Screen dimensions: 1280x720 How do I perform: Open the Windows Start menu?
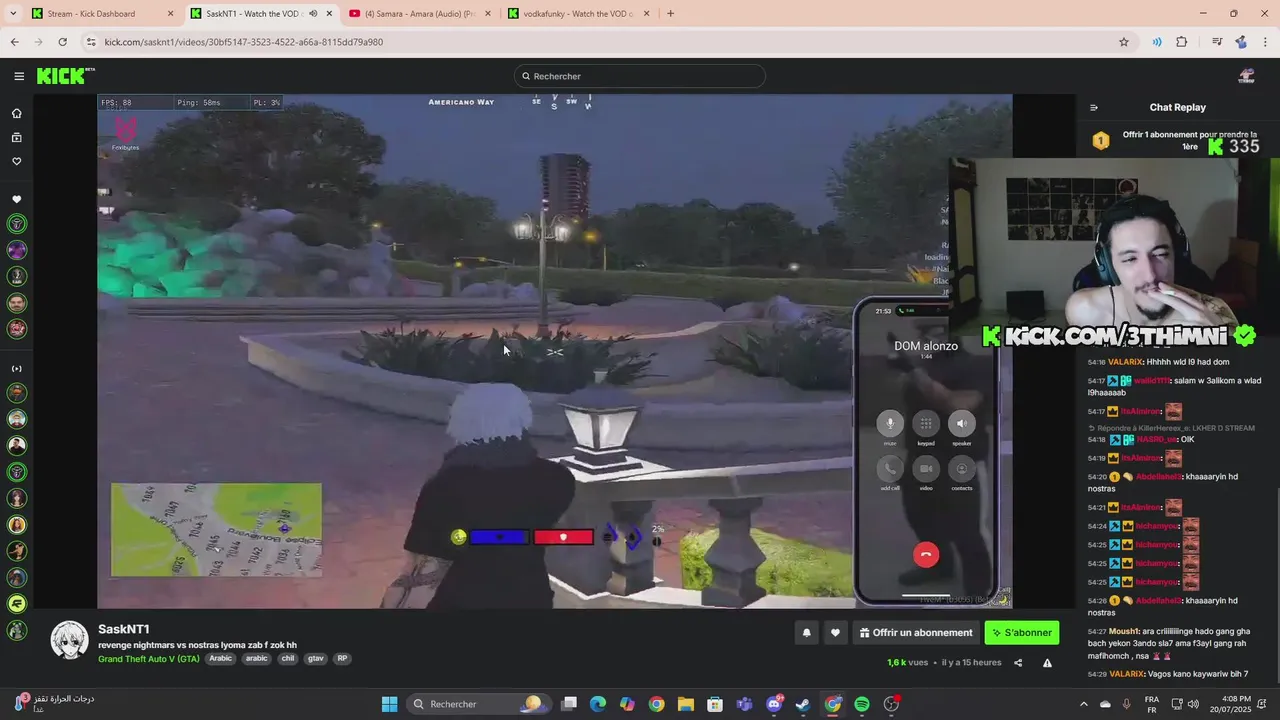pos(389,704)
